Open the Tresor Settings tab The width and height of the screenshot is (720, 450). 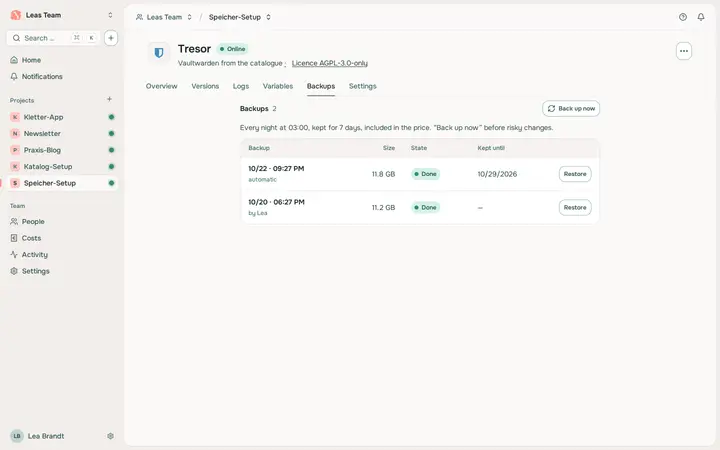click(x=362, y=86)
